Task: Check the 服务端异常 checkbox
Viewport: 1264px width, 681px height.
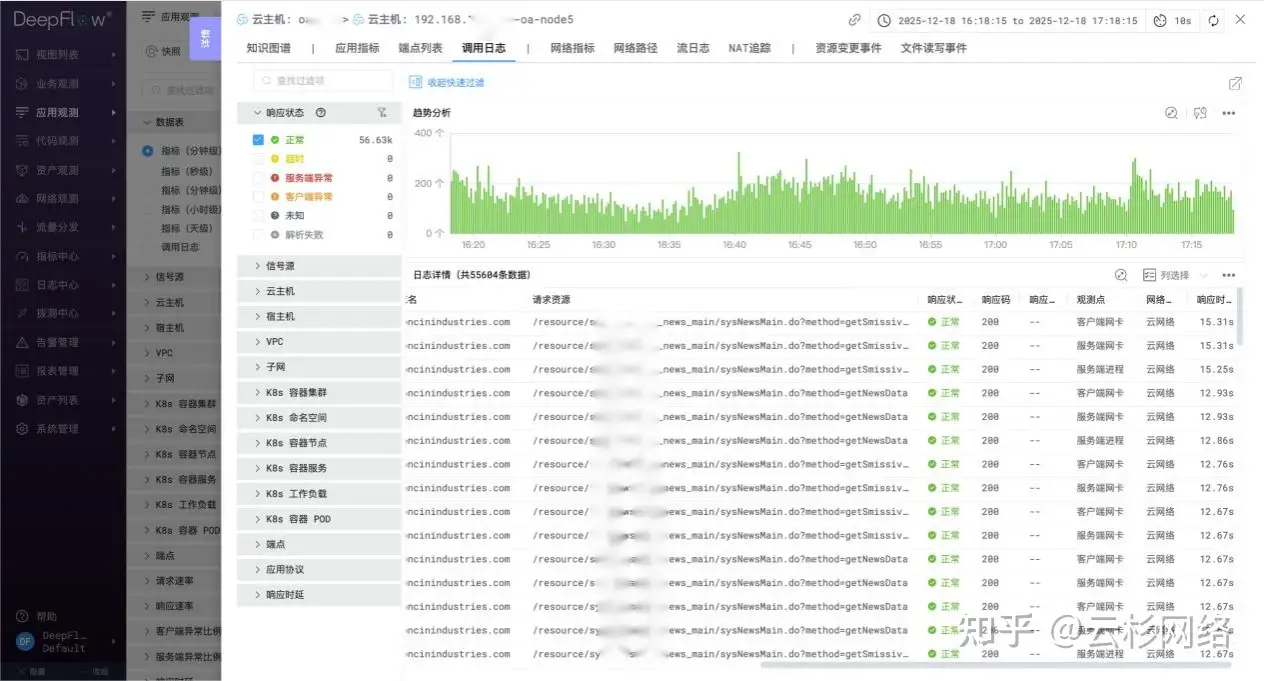Action: pos(259,178)
